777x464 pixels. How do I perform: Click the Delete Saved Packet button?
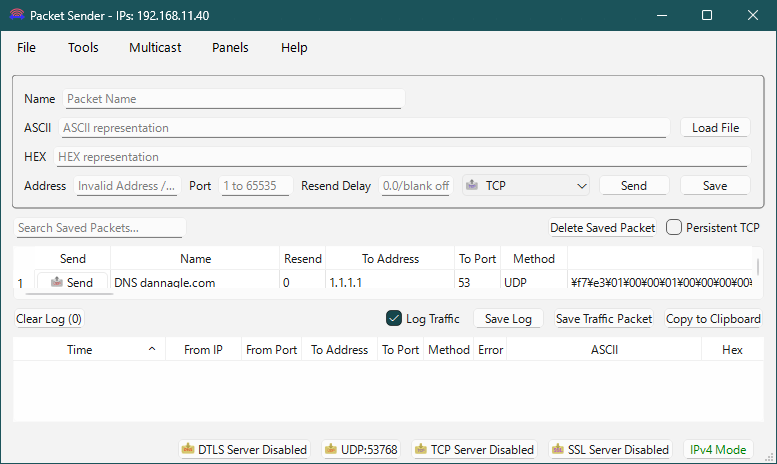602,228
